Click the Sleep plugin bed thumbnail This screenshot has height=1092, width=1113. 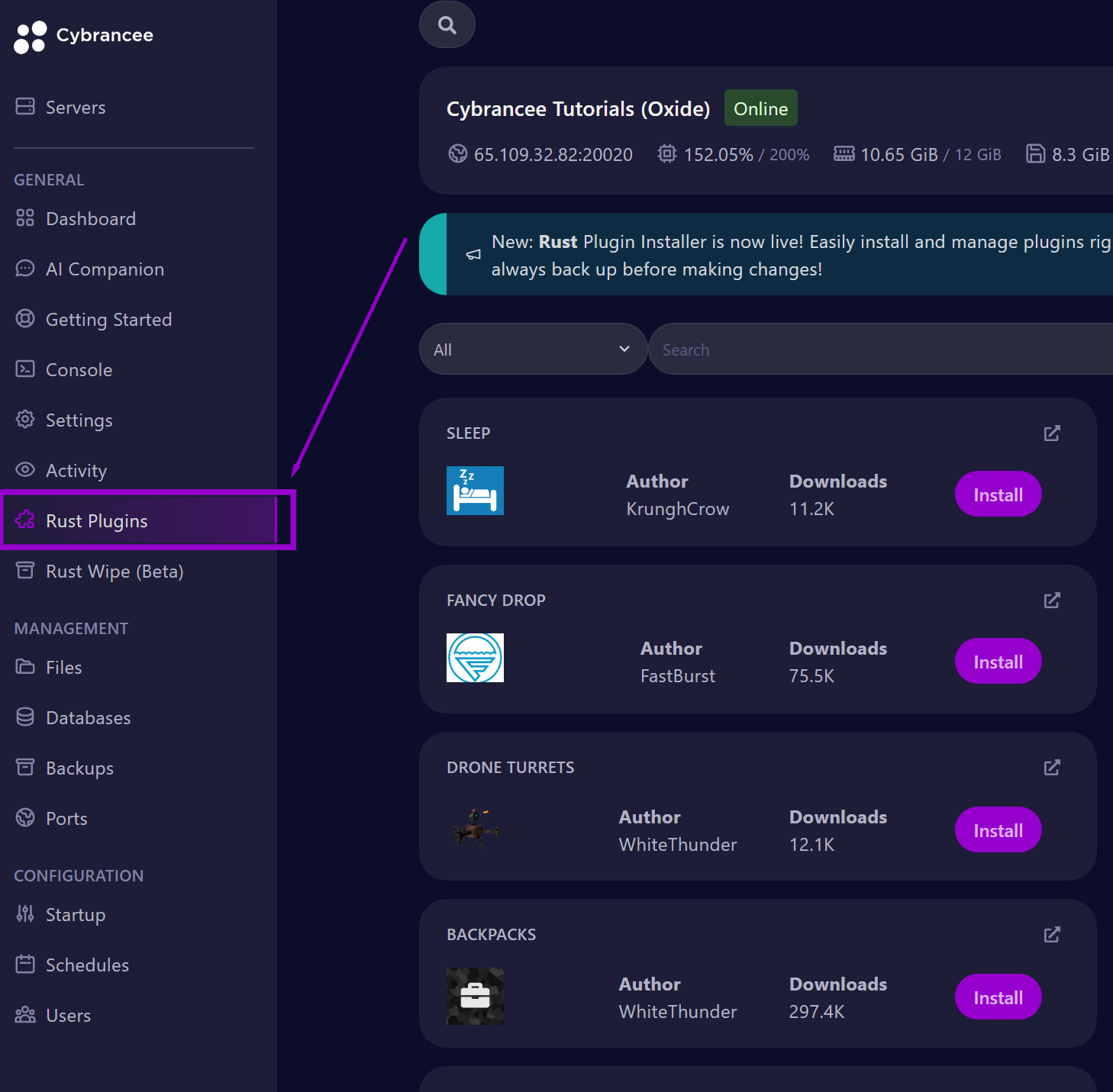[x=475, y=491]
